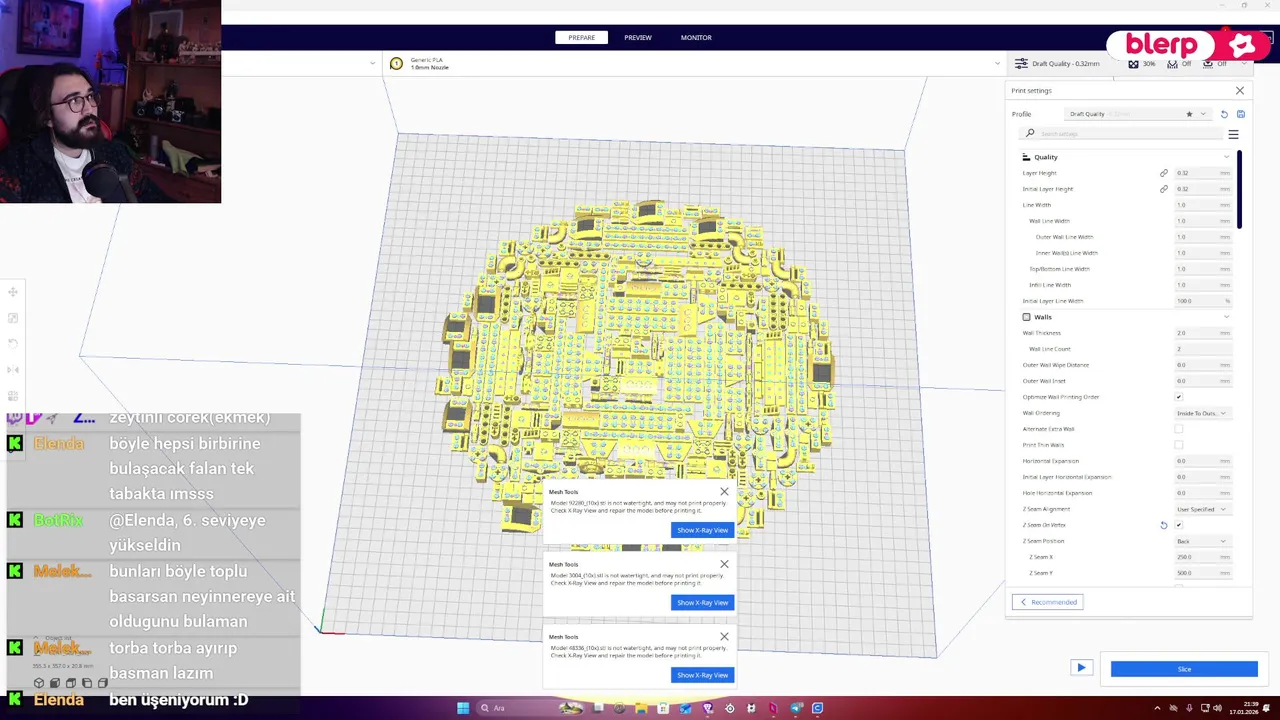Open the print settings sliders icon
Image resolution: width=1280 pixels, height=720 pixels.
(x=1020, y=63)
